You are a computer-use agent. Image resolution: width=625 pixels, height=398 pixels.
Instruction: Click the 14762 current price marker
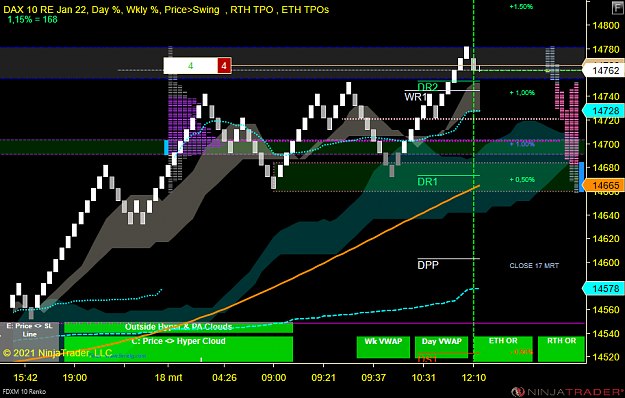point(604,71)
